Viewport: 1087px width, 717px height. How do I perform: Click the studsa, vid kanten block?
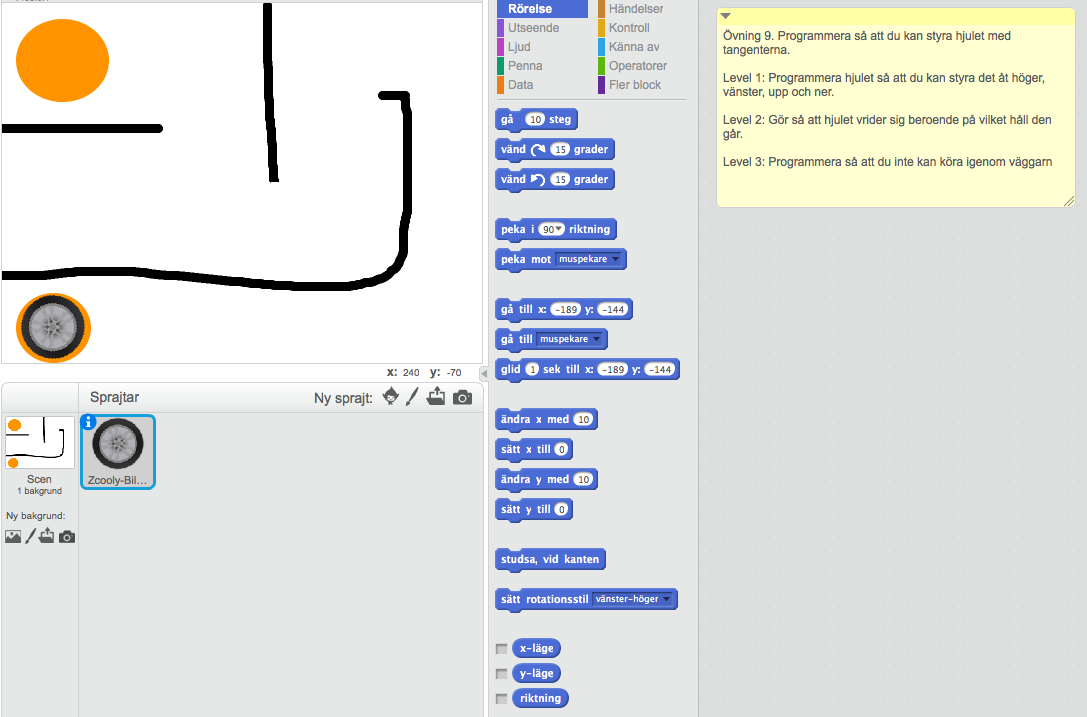click(550, 560)
